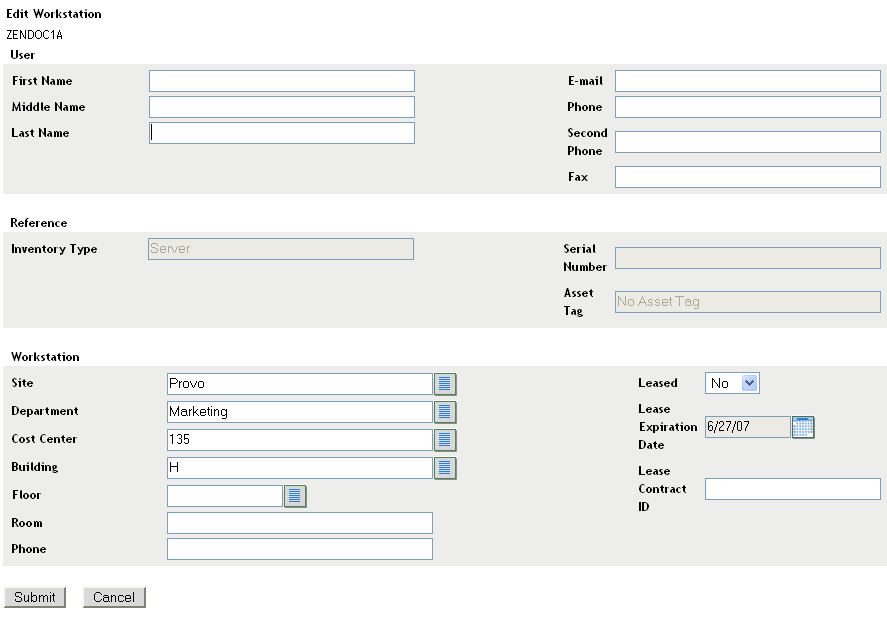Cancel editing the workstation
The height and width of the screenshot is (622, 887).
coord(114,597)
